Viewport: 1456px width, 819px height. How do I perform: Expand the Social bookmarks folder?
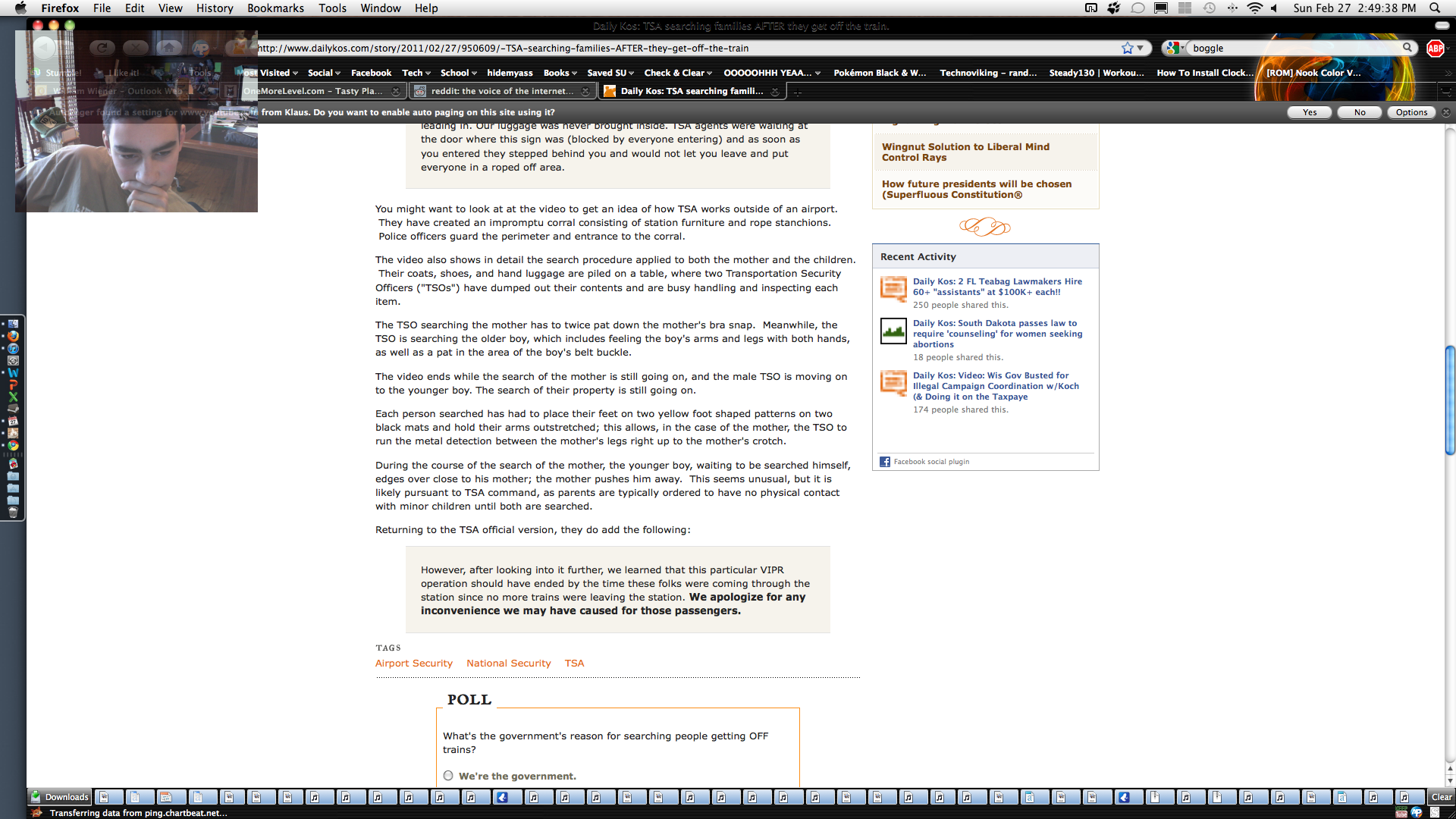(324, 73)
